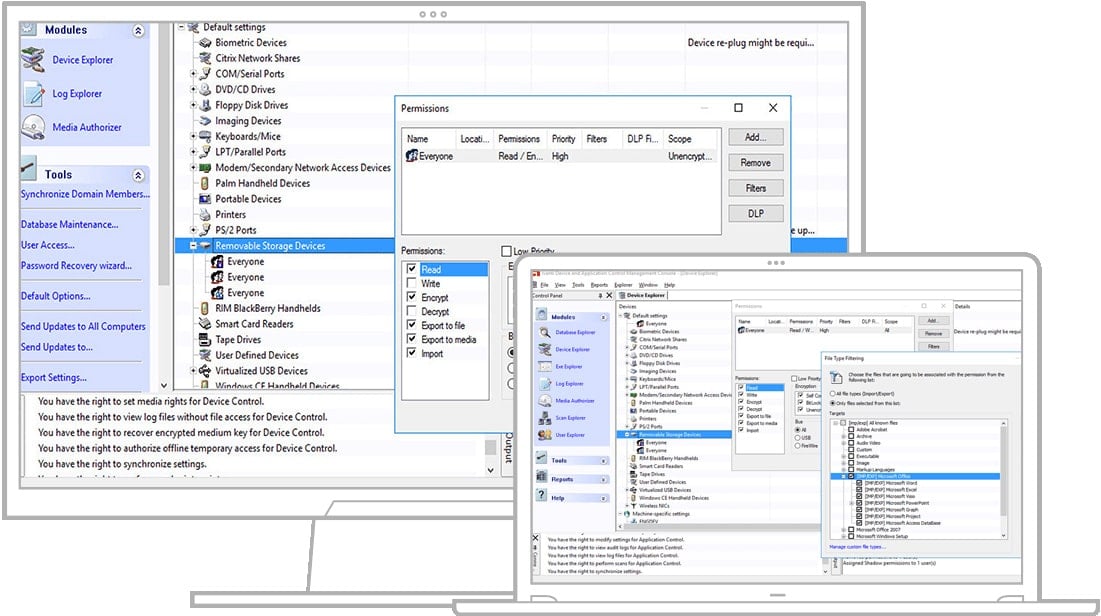Open Database Explorer icon on laptop screen

tap(545, 332)
